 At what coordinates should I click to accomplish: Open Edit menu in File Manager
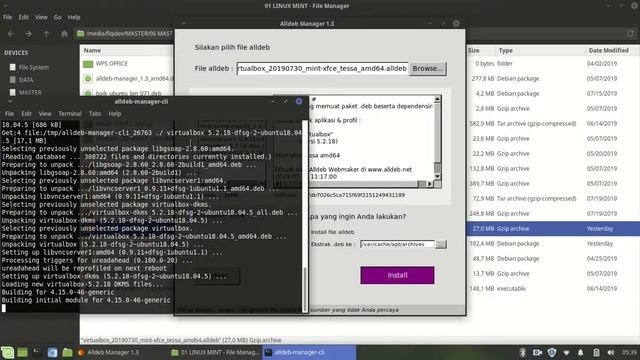point(24,17)
